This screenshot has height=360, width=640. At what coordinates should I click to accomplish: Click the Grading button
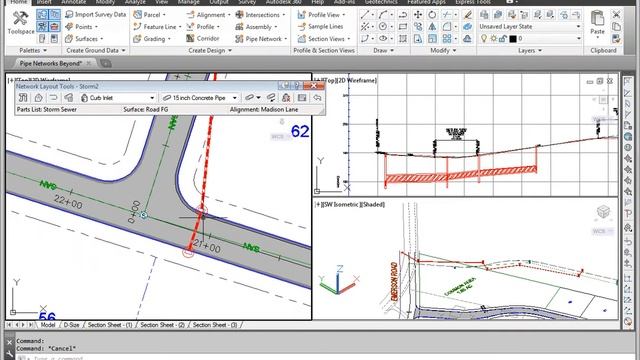tap(152, 39)
